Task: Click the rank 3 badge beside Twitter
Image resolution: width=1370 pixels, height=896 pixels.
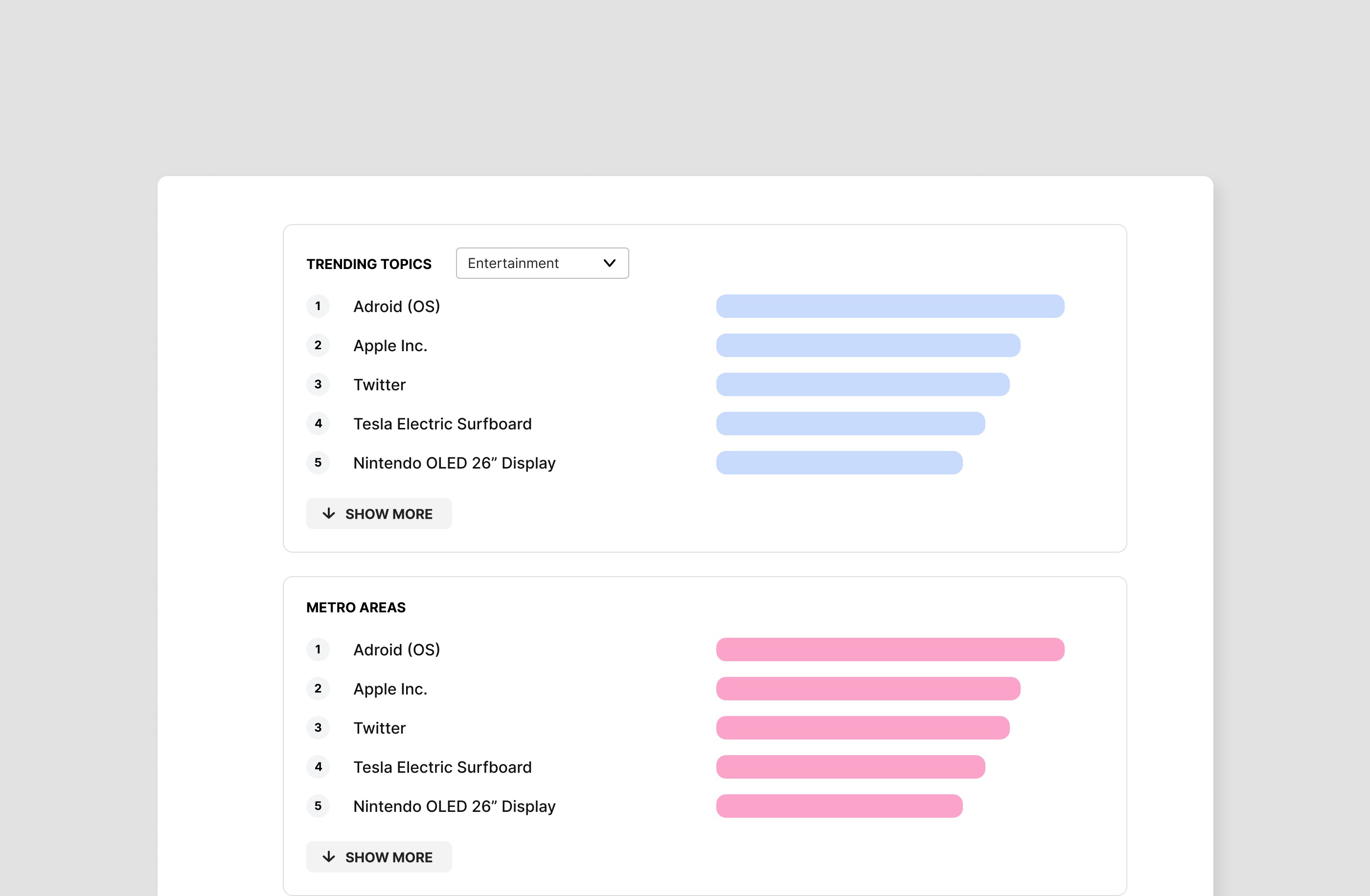Action: point(318,384)
